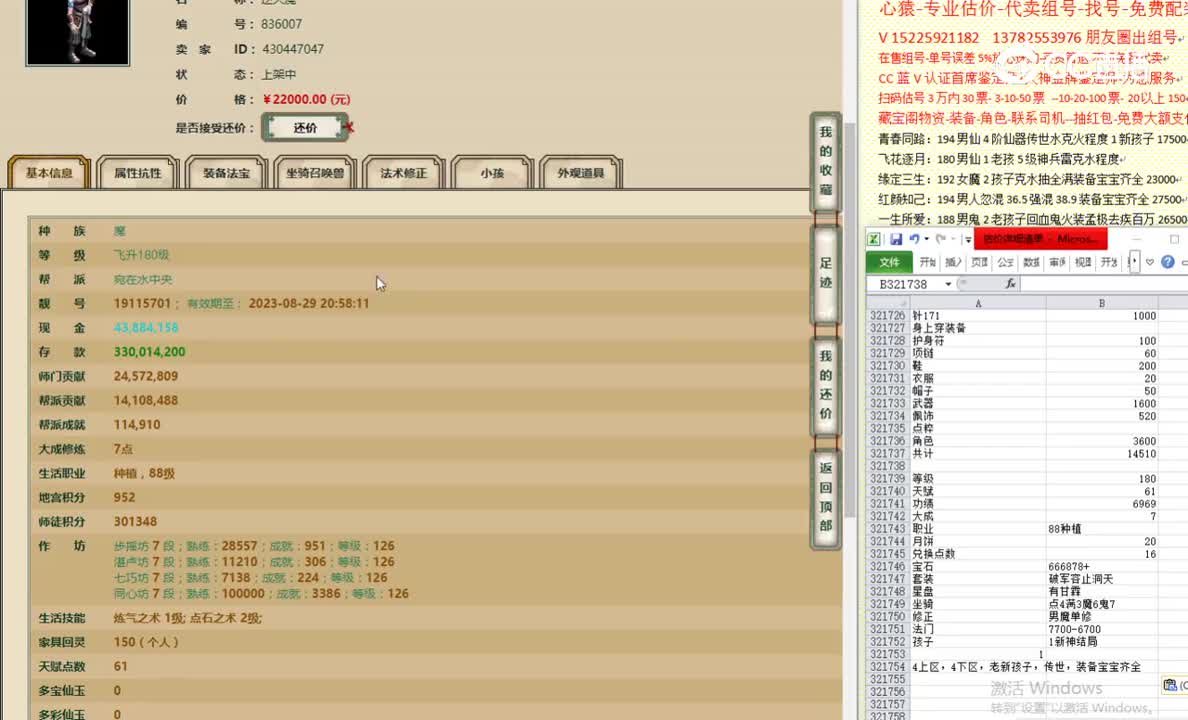1188x720 pixels.
Task: Click seller ID 430447047
Action: (293, 49)
